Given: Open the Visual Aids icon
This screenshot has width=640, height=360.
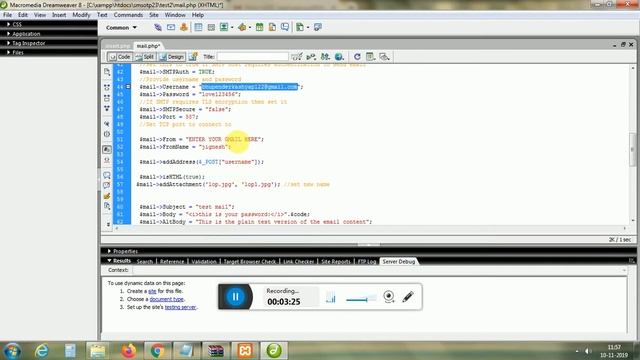Looking at the screenshot, I should tap(384, 57).
